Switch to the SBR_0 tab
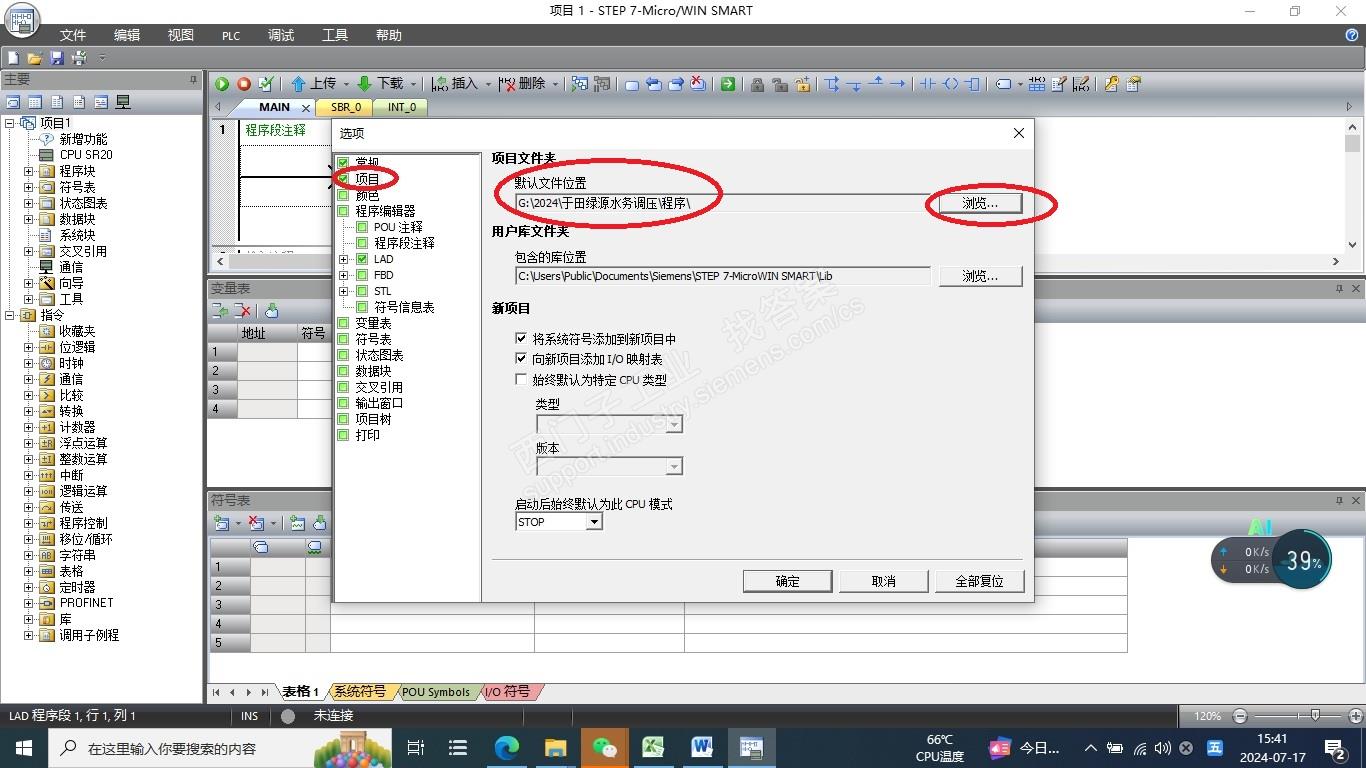The height and width of the screenshot is (768, 1366). click(346, 107)
